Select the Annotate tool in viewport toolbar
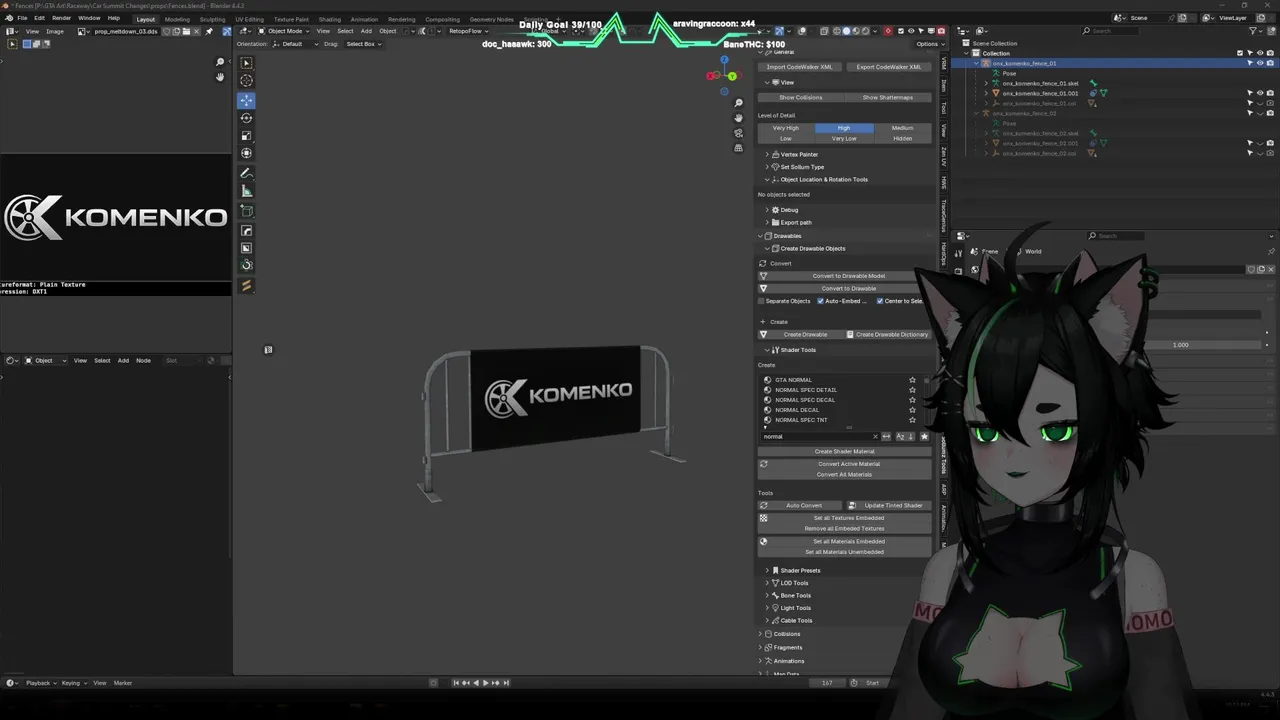Viewport: 1280px width, 720px height. 246,173
